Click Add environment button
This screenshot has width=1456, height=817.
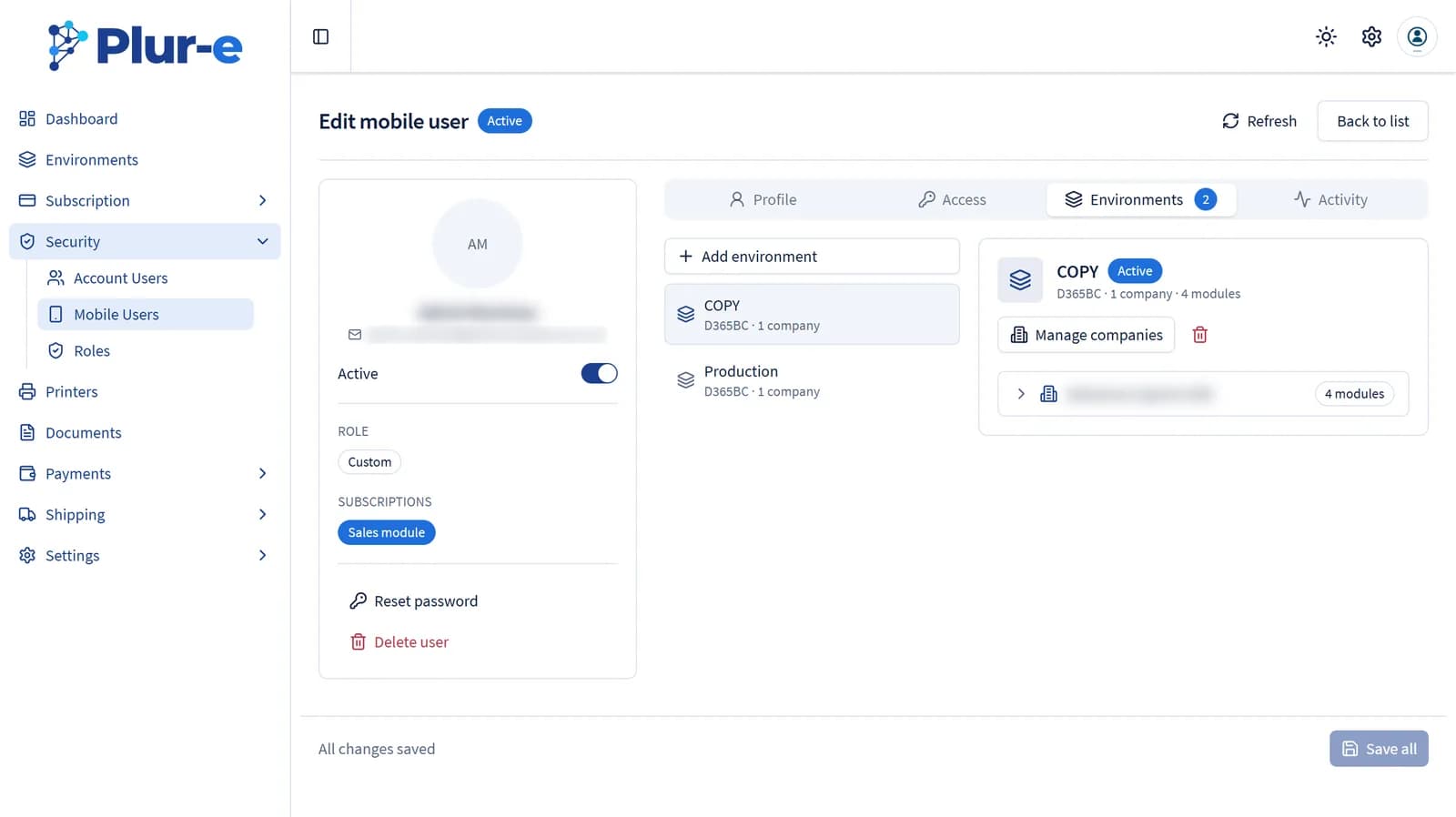point(812,257)
